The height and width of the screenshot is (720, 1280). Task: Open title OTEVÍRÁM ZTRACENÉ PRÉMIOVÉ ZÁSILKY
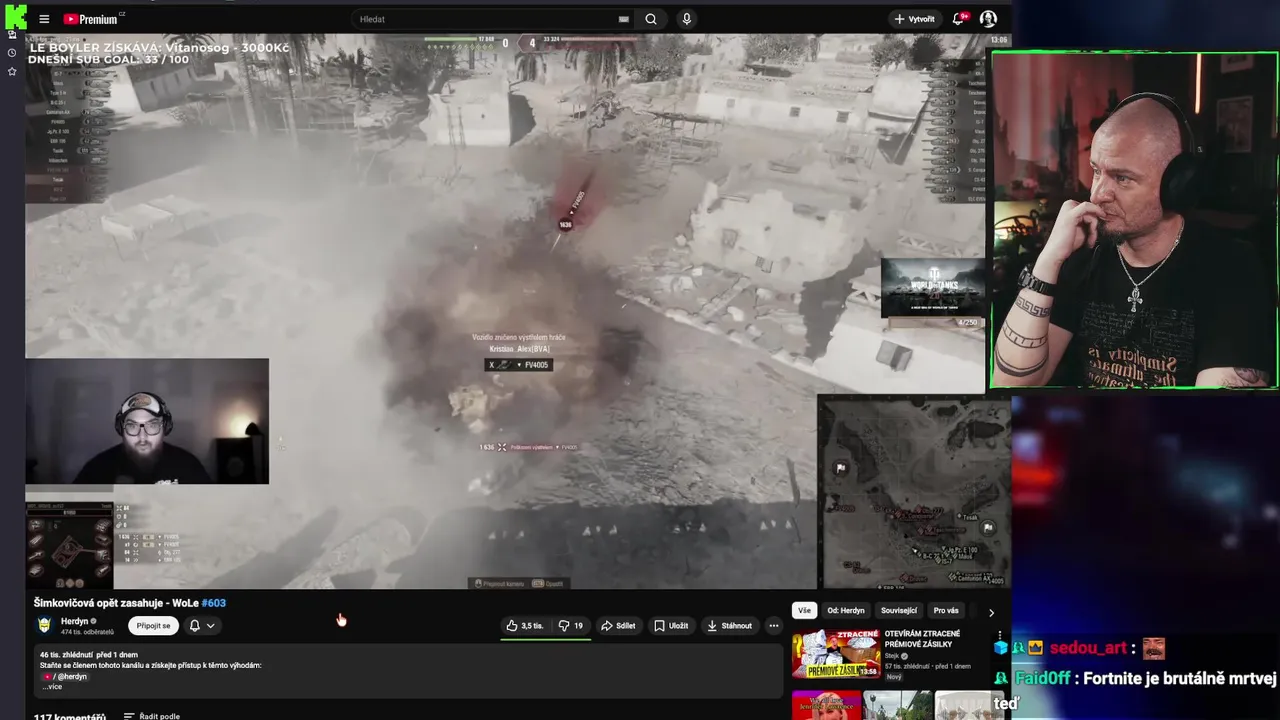pyautogui.click(x=922, y=639)
